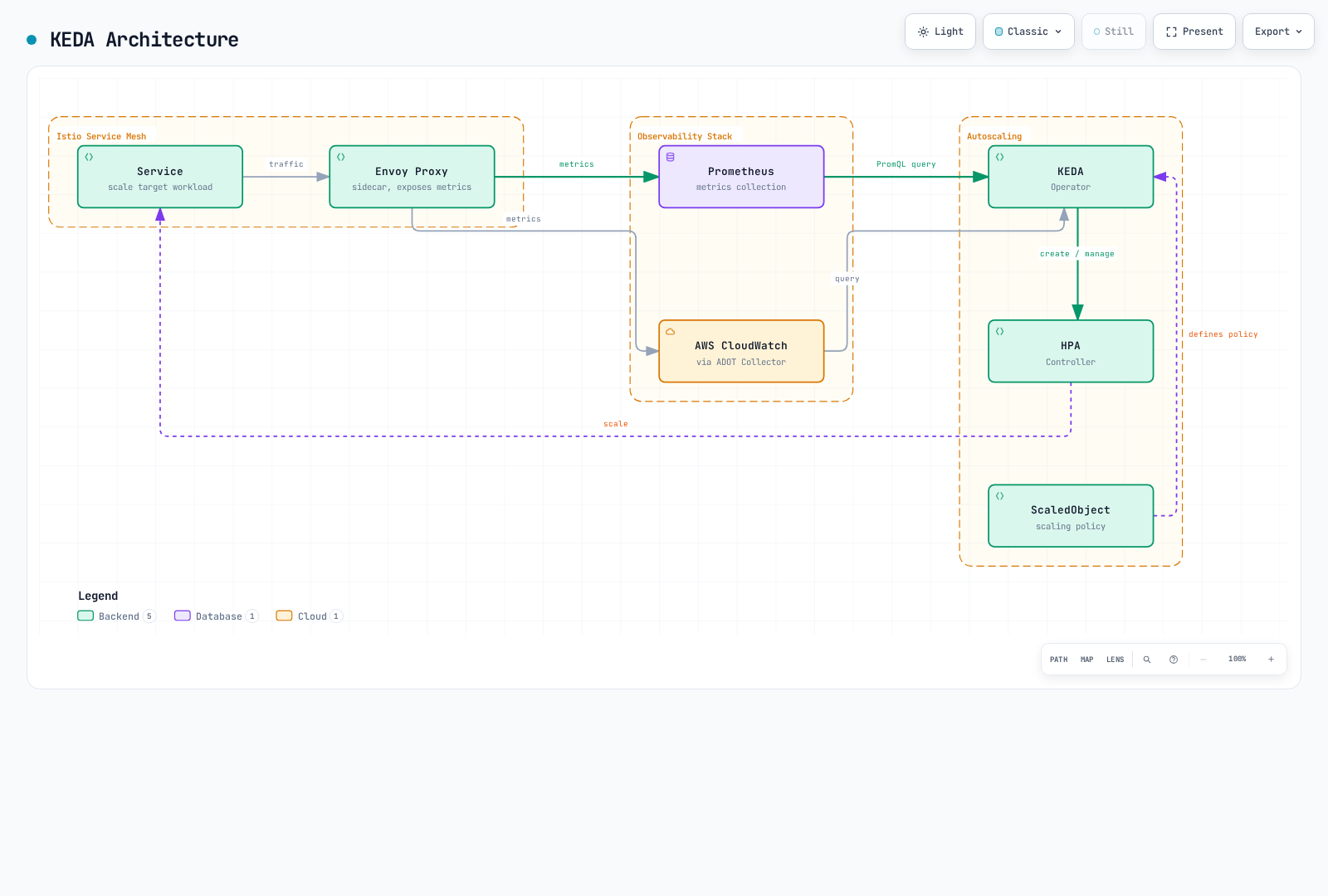
Task: Open the Export dropdown menu
Action: click(x=1278, y=32)
